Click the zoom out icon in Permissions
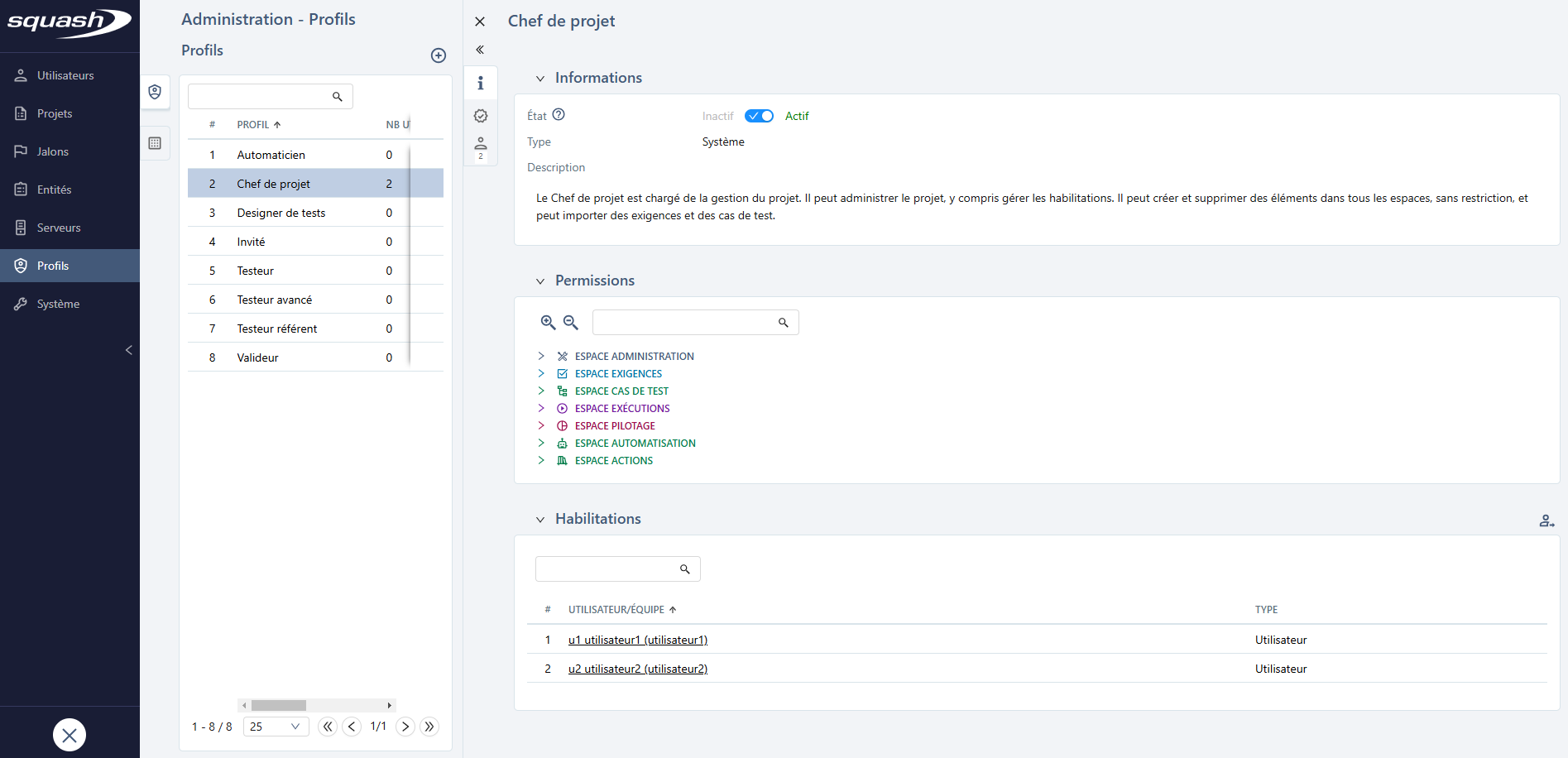Viewport: 1568px width, 758px height. click(x=571, y=323)
